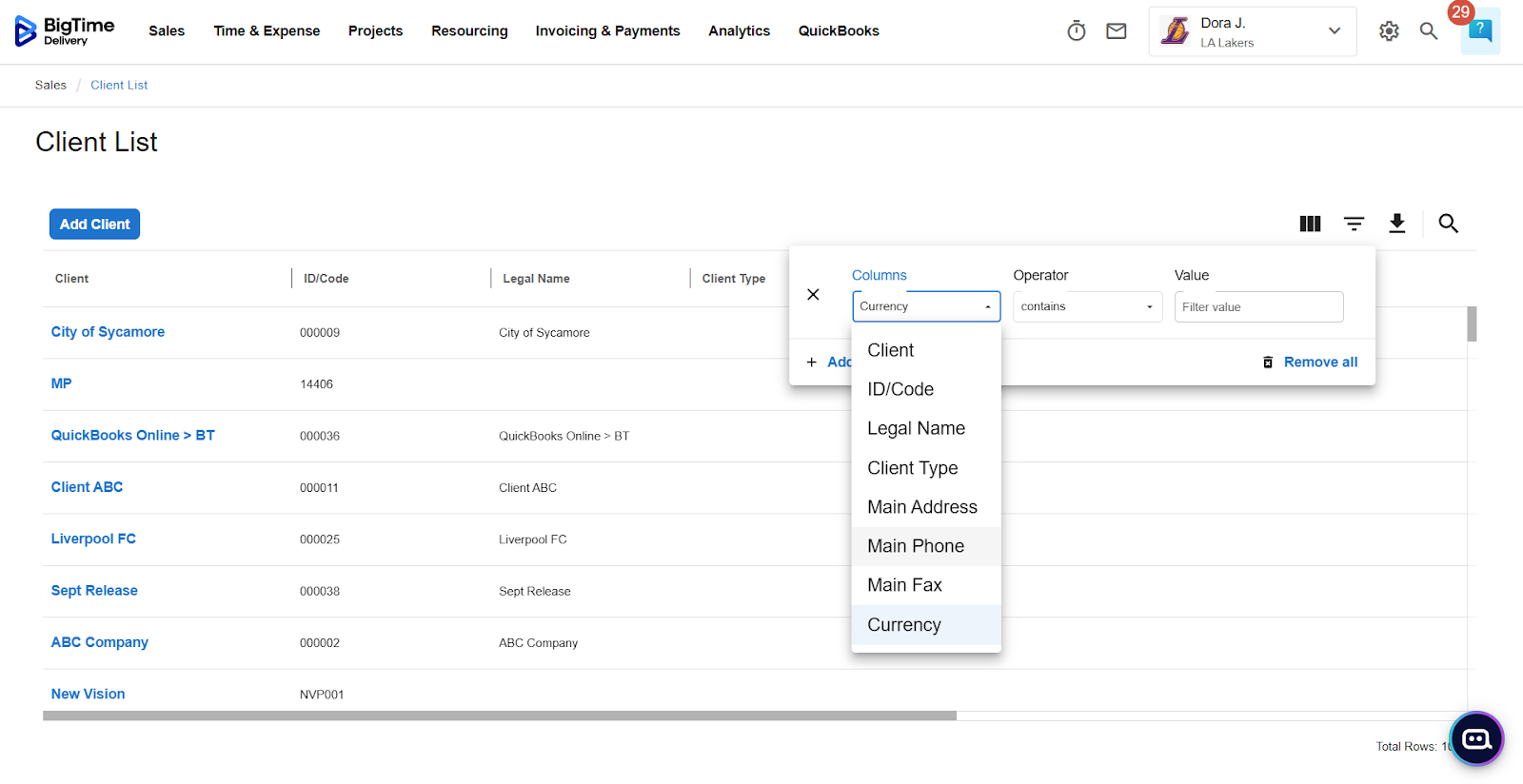This screenshot has width=1523, height=784.
Task: Click Remove all filters
Action: click(1319, 363)
